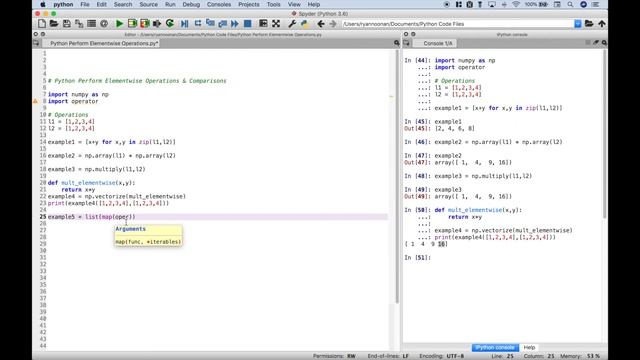
Task: Step into function in debugger
Action: point(210,24)
